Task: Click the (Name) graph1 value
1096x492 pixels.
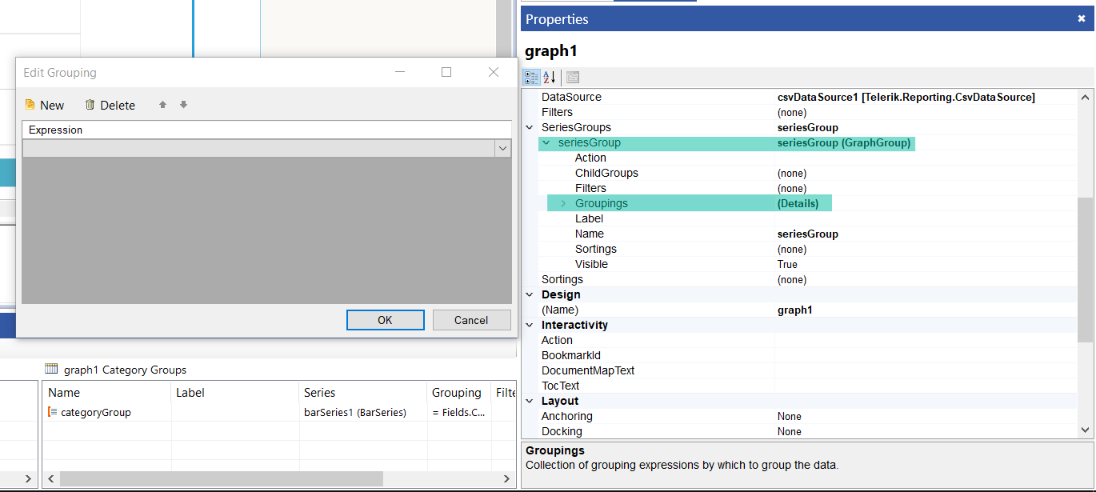Action: 795,310
